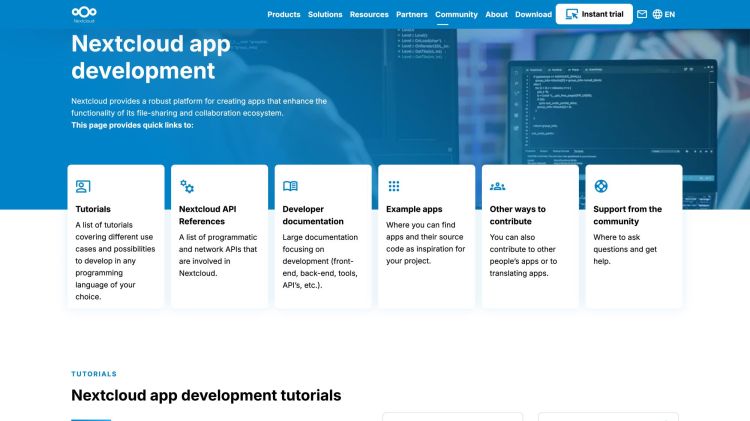Click the gears icon for API References
This screenshot has height=421, width=750.
pos(187,186)
